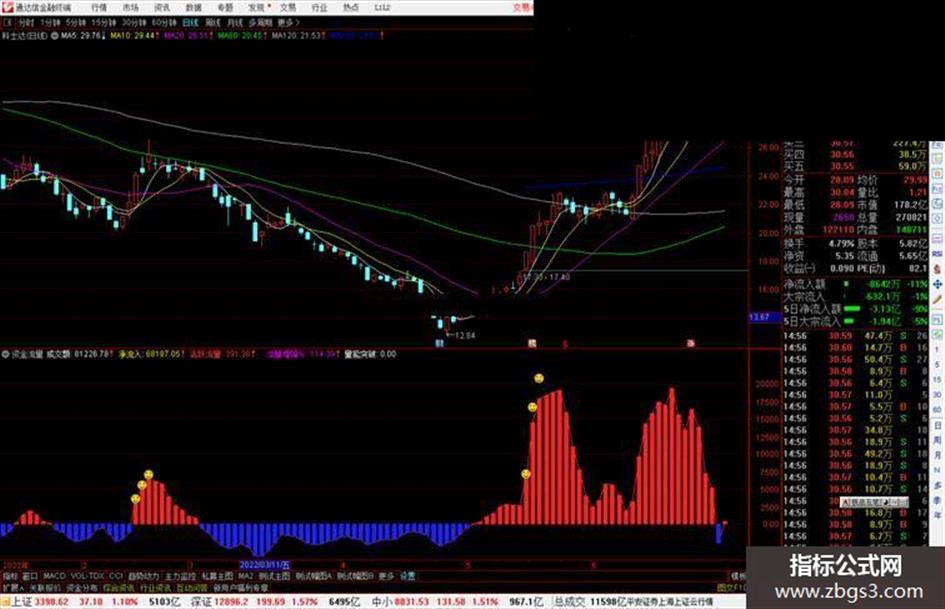Image resolution: width=945 pixels, height=609 pixels.
Task: Open the 数据 menu
Action: pos(193,7)
